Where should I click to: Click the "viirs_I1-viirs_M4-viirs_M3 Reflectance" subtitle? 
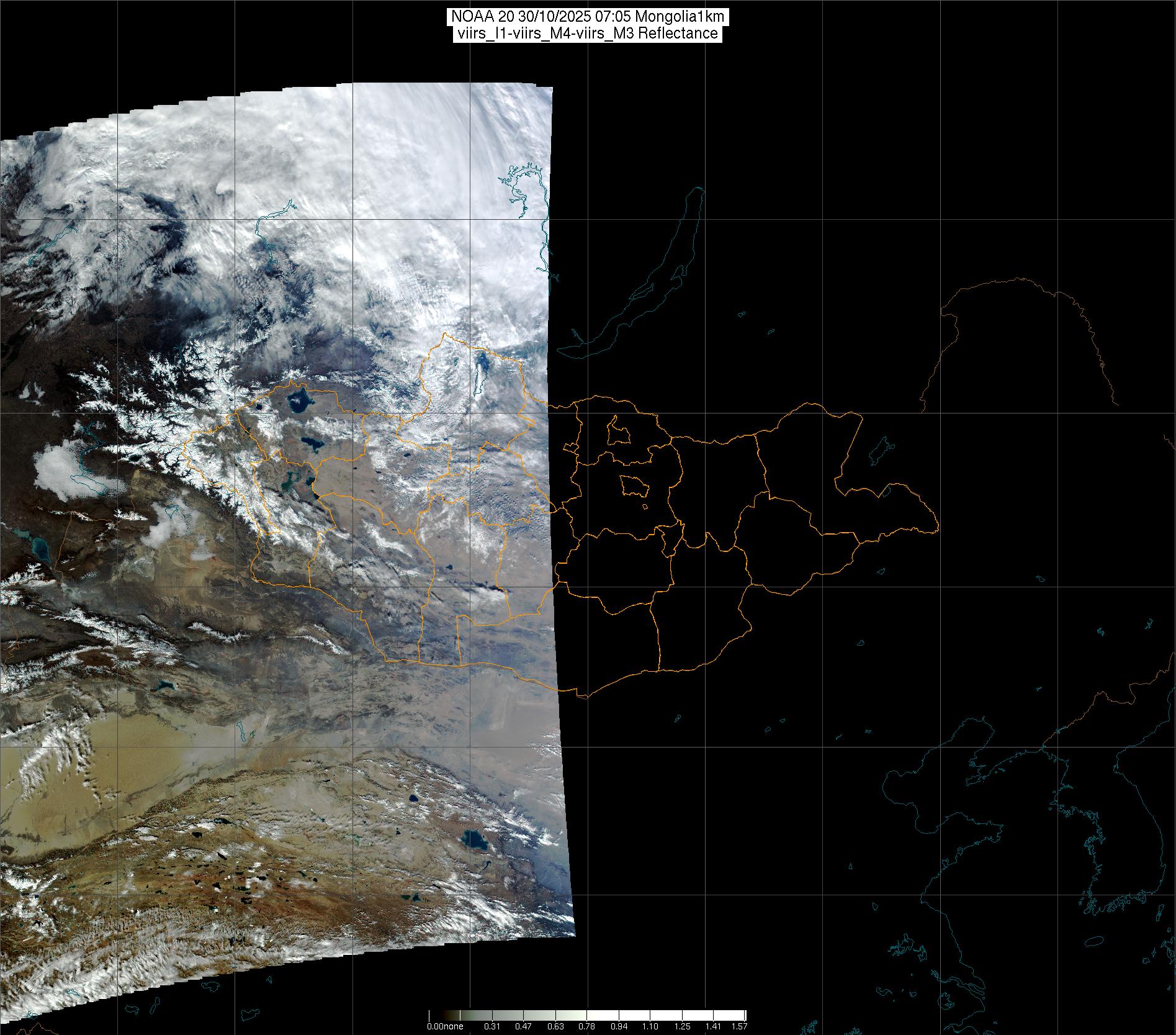(588, 34)
